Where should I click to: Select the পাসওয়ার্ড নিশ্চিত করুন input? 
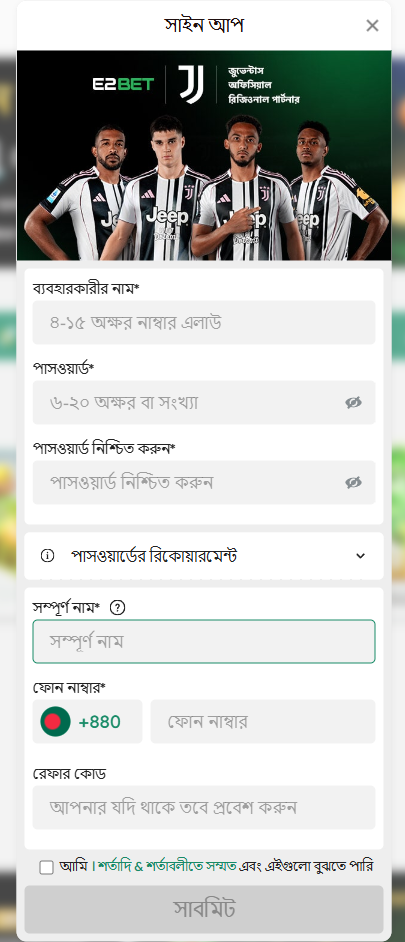click(204, 482)
